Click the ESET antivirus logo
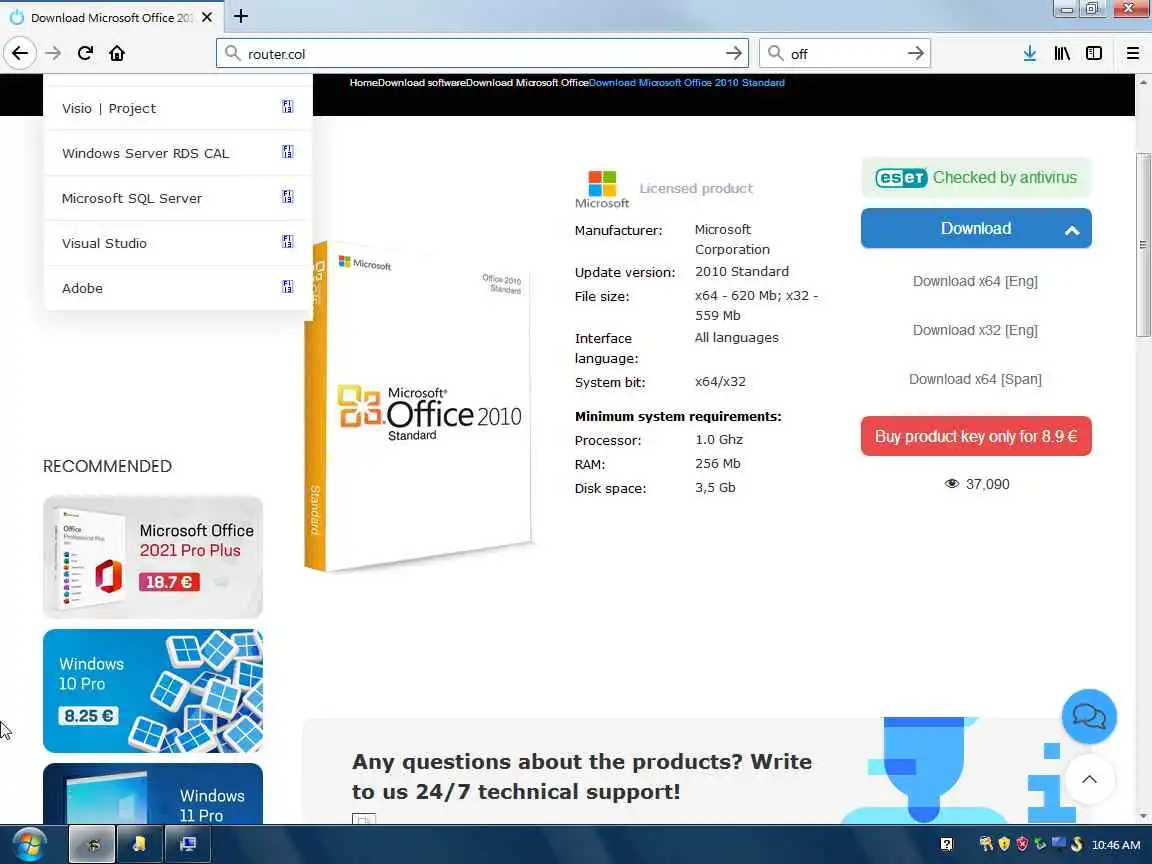 click(901, 178)
